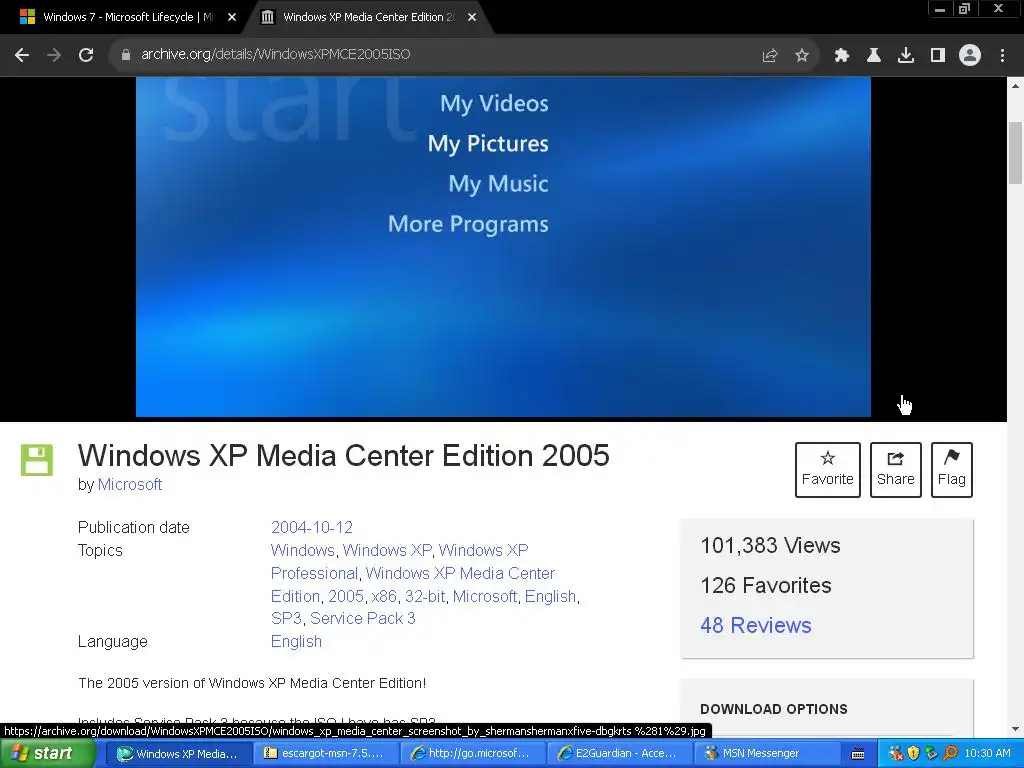Viewport: 1024px width, 768px height.
Task: Open the 48 Reviews link
Action: tap(756, 625)
